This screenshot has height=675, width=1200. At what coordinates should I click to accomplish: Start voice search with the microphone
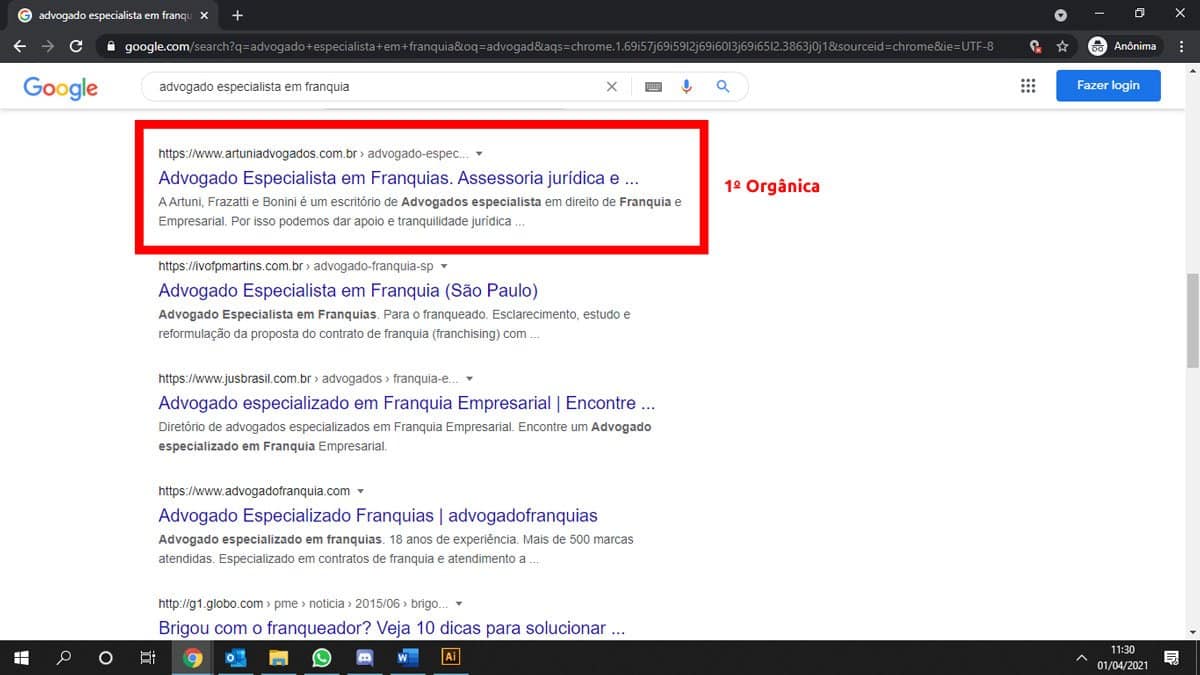687,87
